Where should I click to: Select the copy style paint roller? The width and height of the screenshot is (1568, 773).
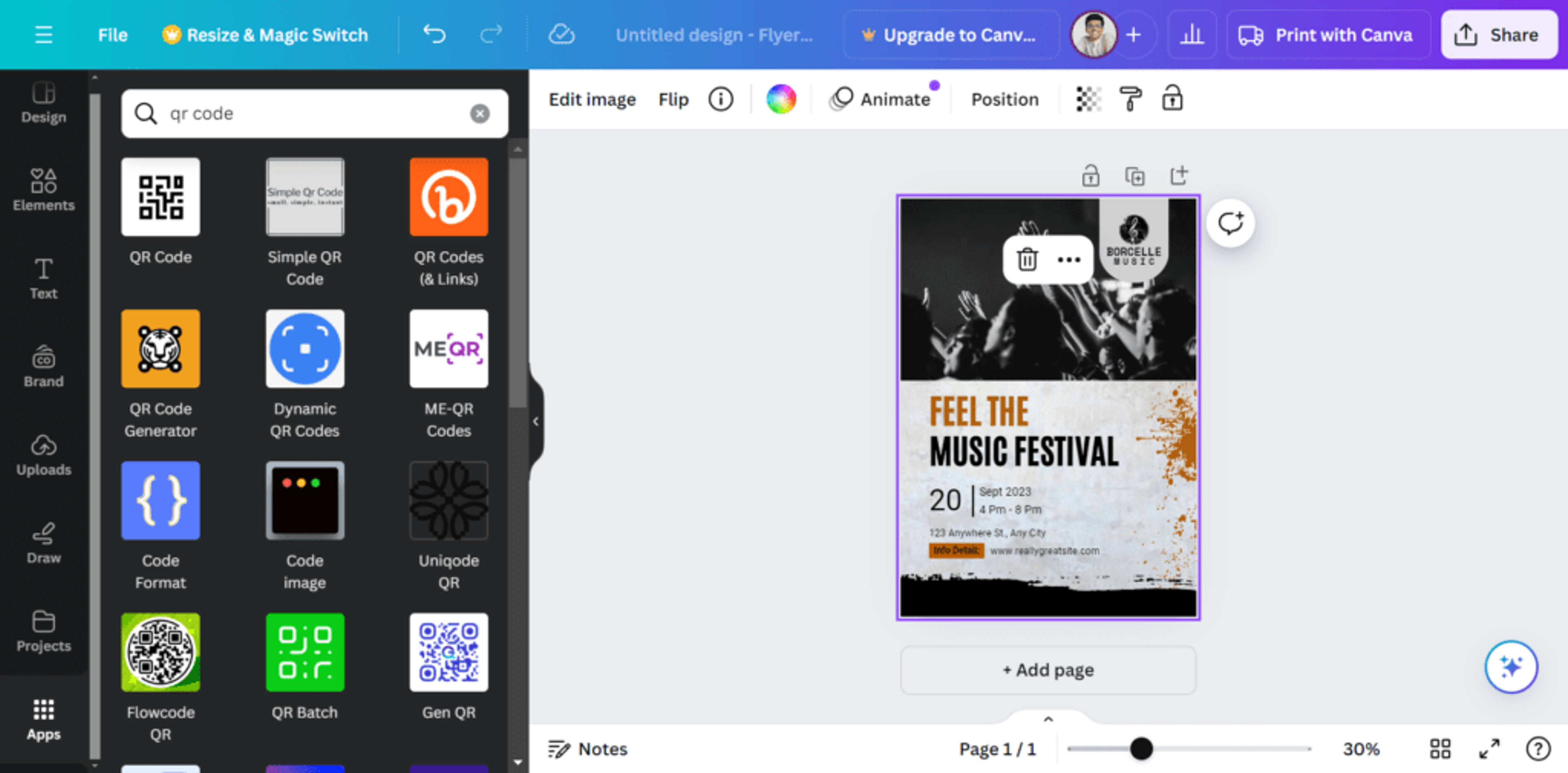point(1130,99)
